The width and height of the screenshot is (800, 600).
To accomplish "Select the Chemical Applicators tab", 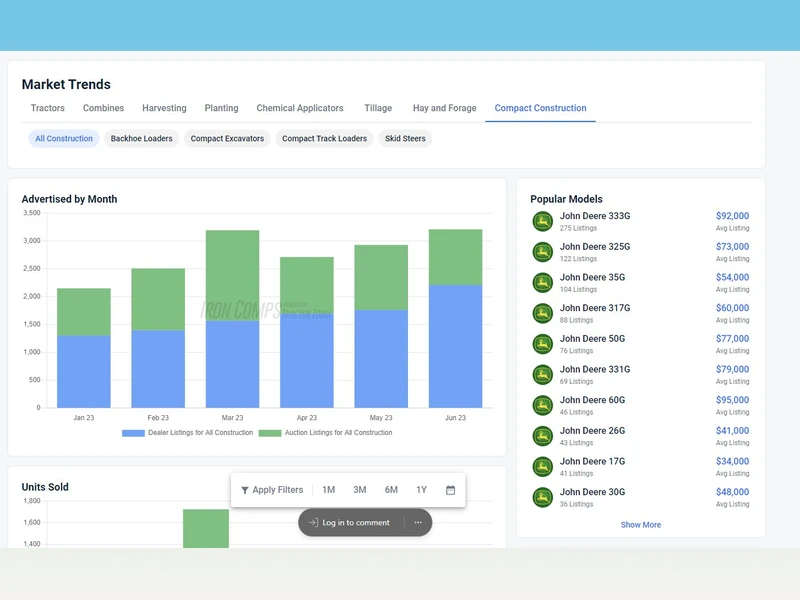I will coord(300,108).
